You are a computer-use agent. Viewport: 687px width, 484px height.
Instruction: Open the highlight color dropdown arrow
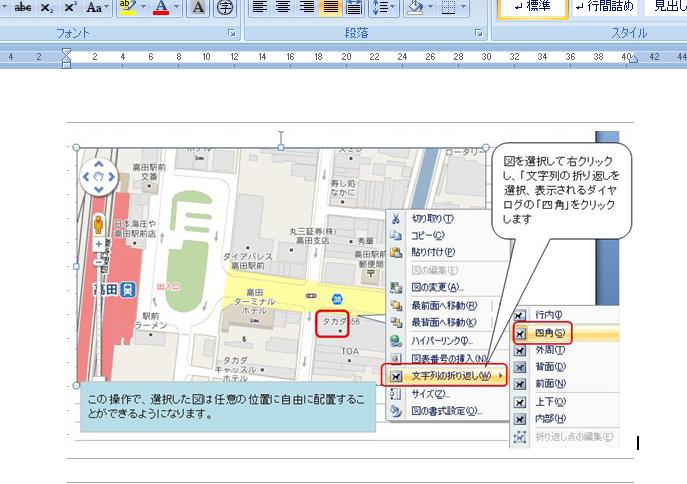143,7
